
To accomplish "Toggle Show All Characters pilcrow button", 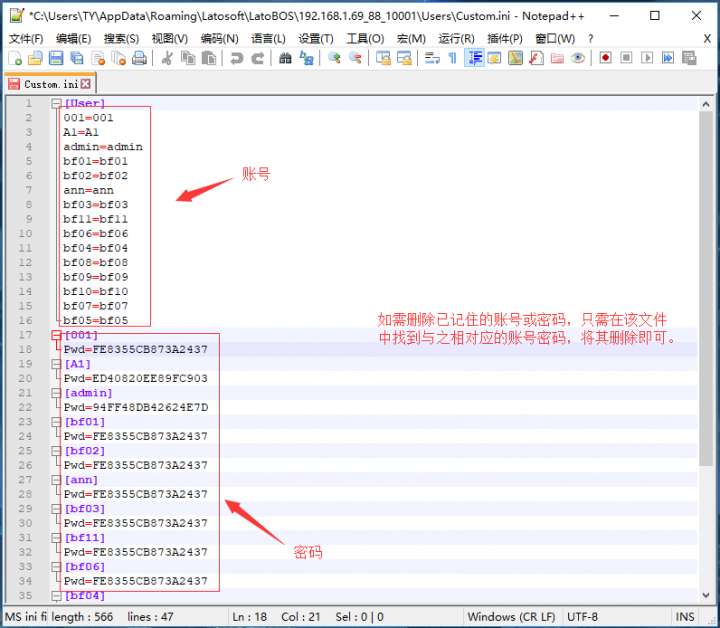I will point(453,58).
